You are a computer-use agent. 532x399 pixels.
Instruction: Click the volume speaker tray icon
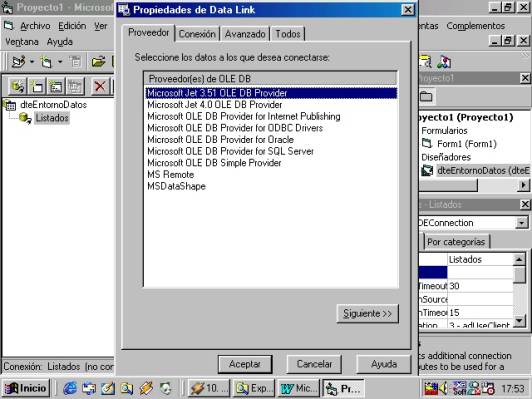point(443,388)
